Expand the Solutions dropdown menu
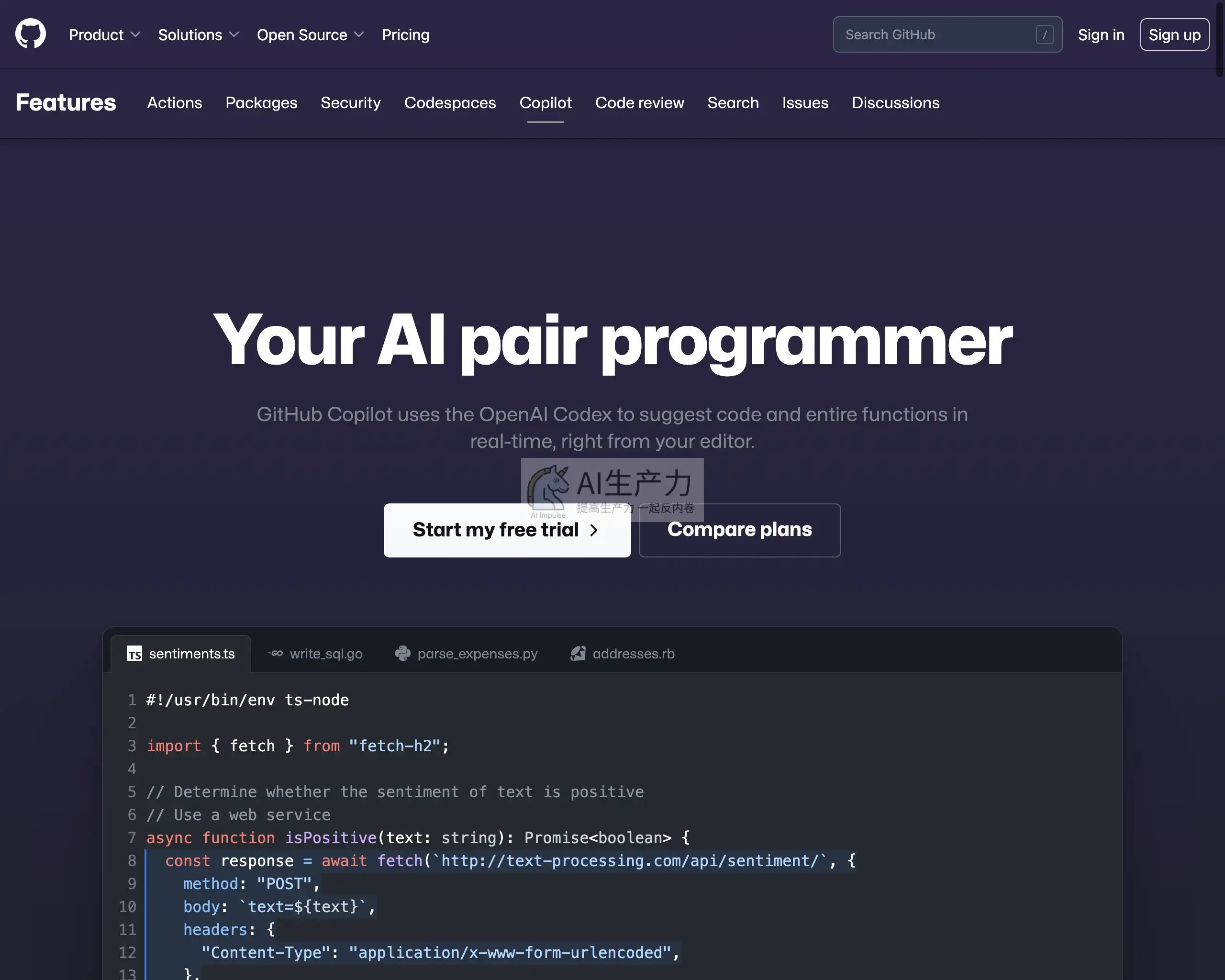Viewport: 1225px width, 980px height. point(198,34)
